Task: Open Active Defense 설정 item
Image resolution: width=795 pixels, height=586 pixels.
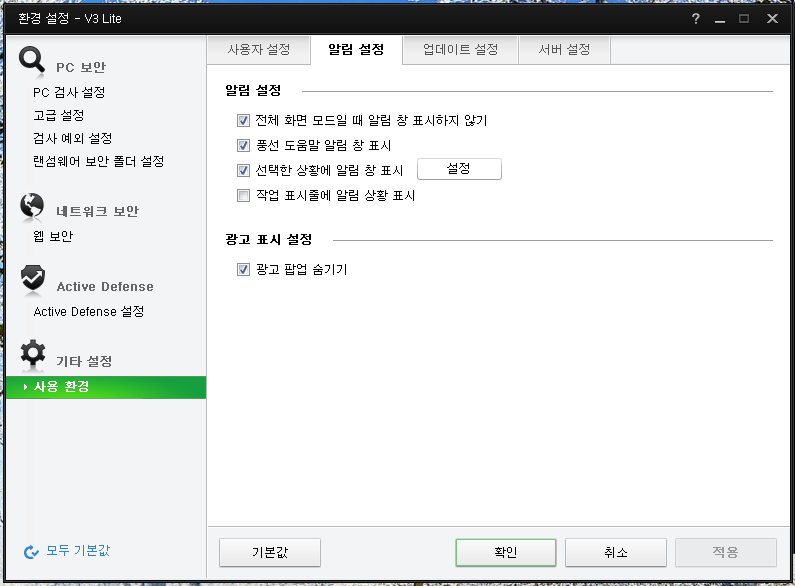Action: [x=89, y=311]
